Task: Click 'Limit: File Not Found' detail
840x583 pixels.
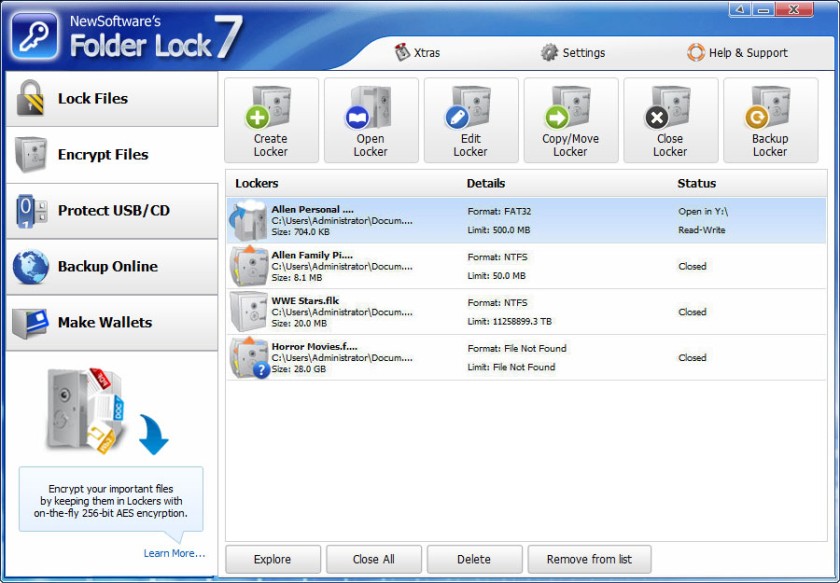Action: (x=511, y=367)
